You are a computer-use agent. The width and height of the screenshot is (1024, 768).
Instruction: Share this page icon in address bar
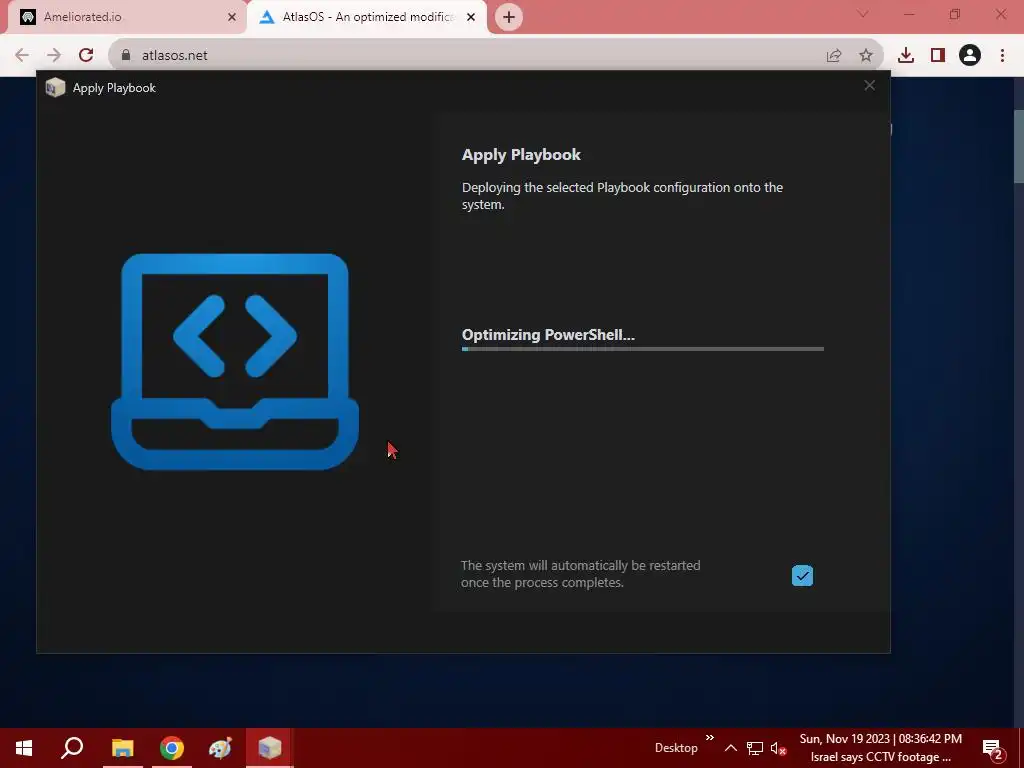[834, 56]
